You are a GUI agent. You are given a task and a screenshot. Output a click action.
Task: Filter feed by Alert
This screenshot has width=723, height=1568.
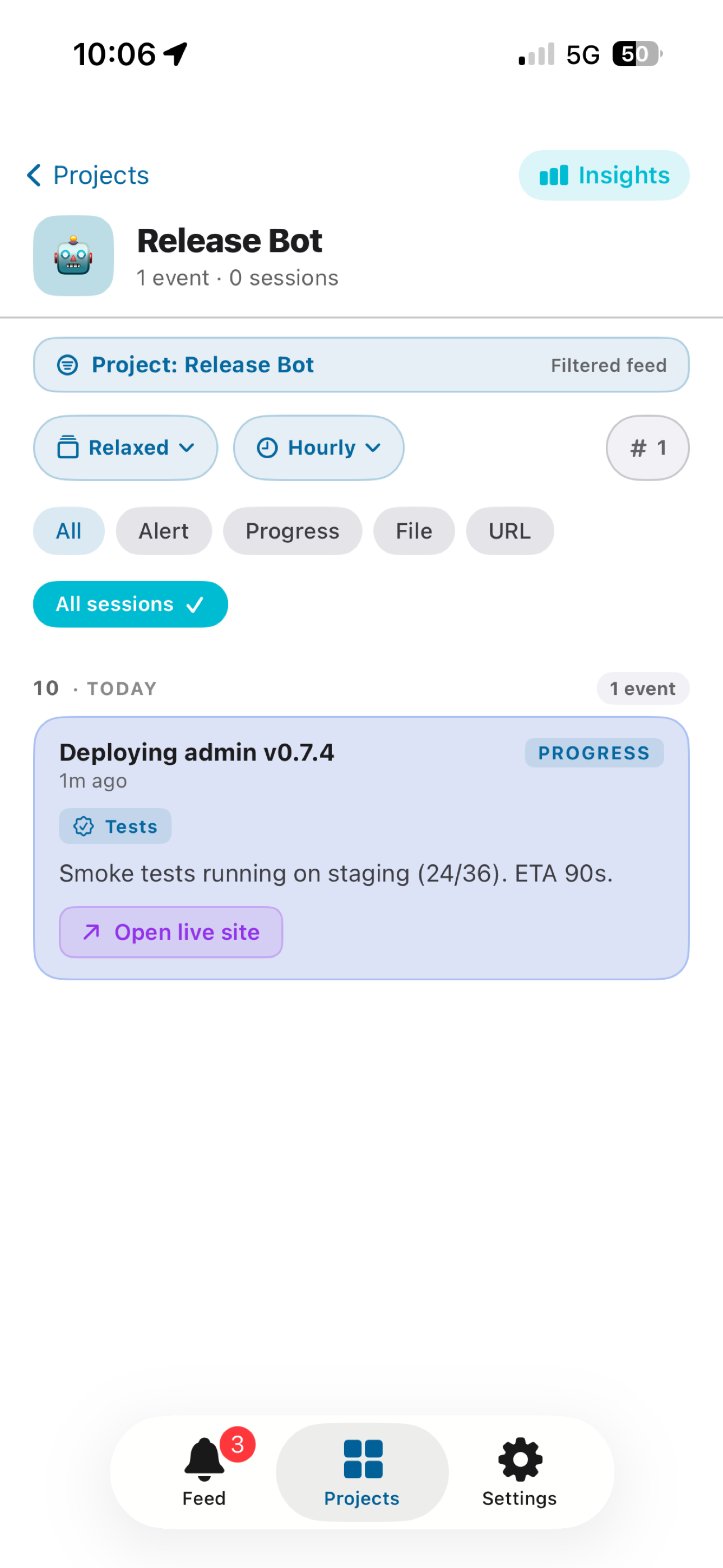(164, 531)
